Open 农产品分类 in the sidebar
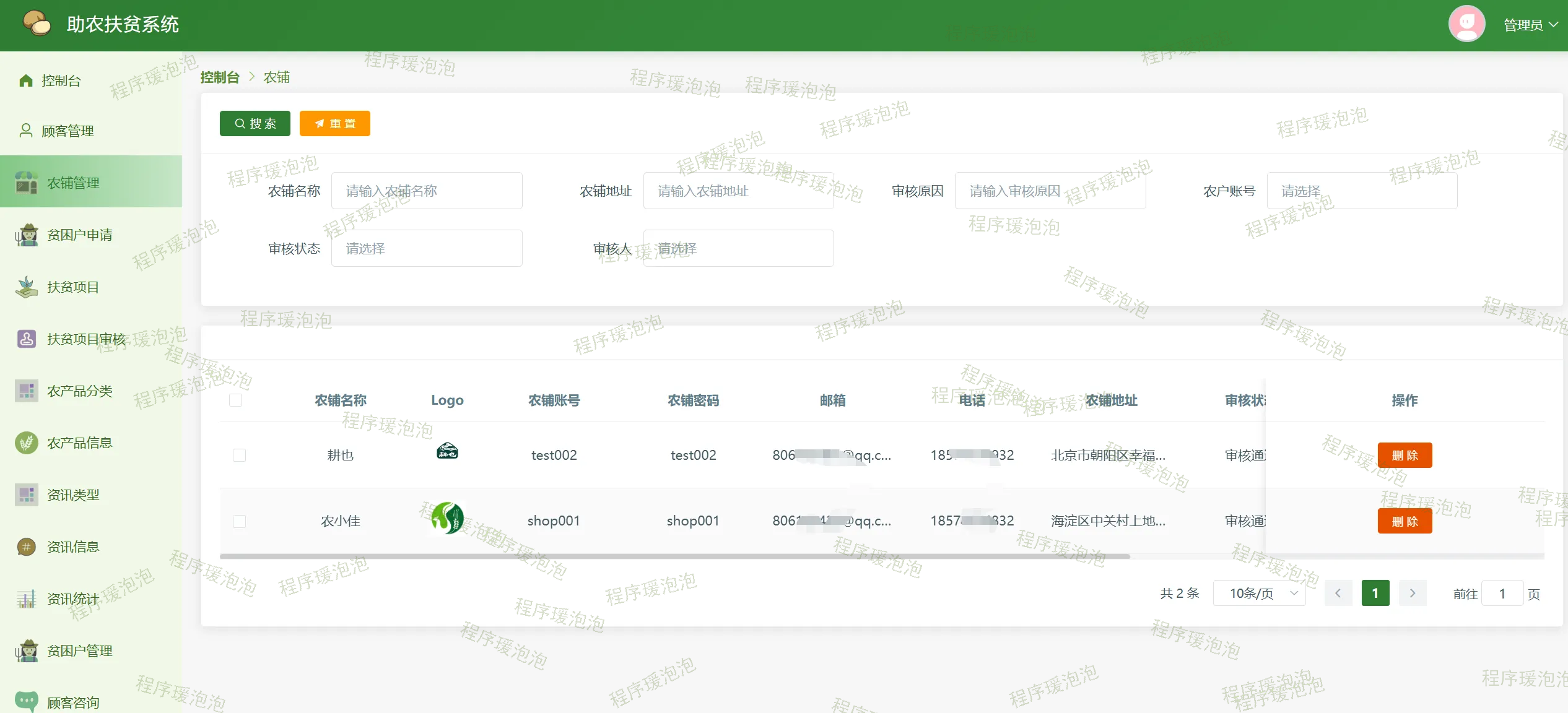Screen dimensions: 1568x713 80,391
